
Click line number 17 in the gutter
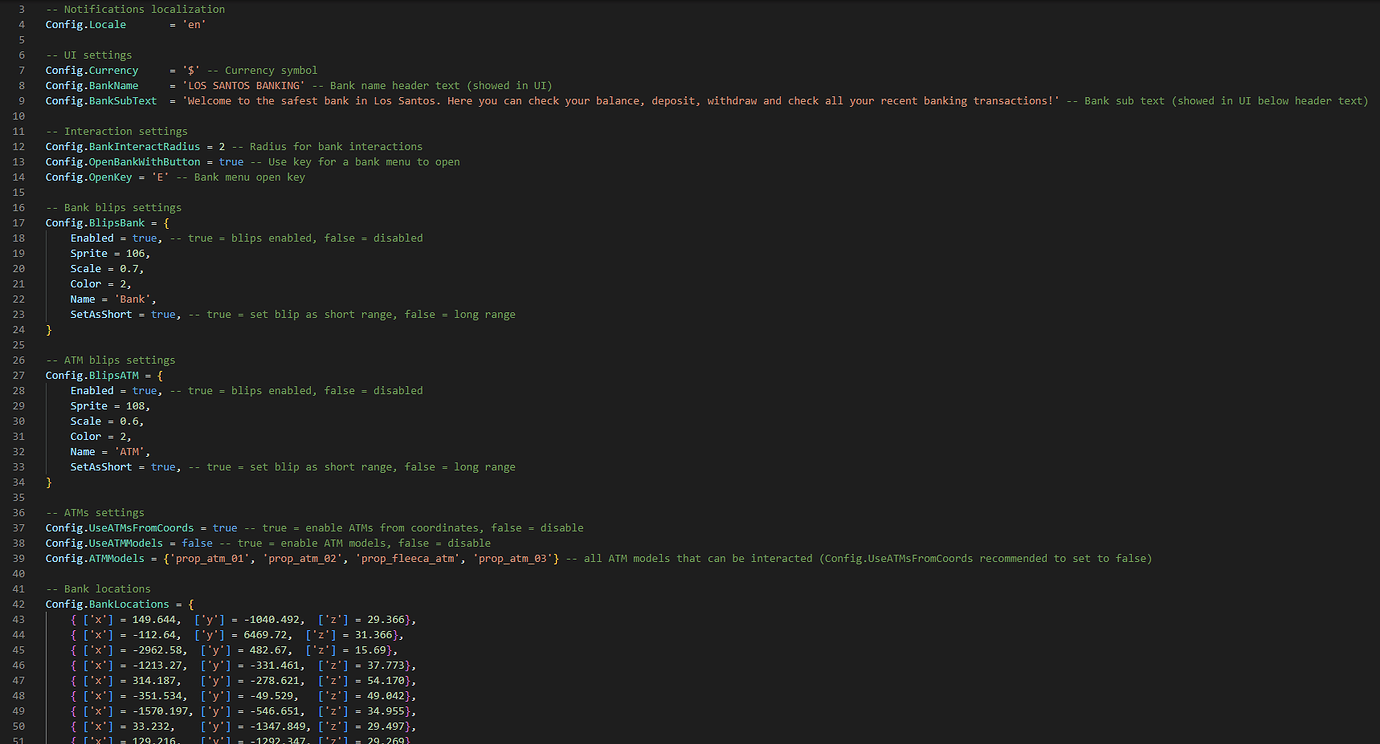pos(21,222)
